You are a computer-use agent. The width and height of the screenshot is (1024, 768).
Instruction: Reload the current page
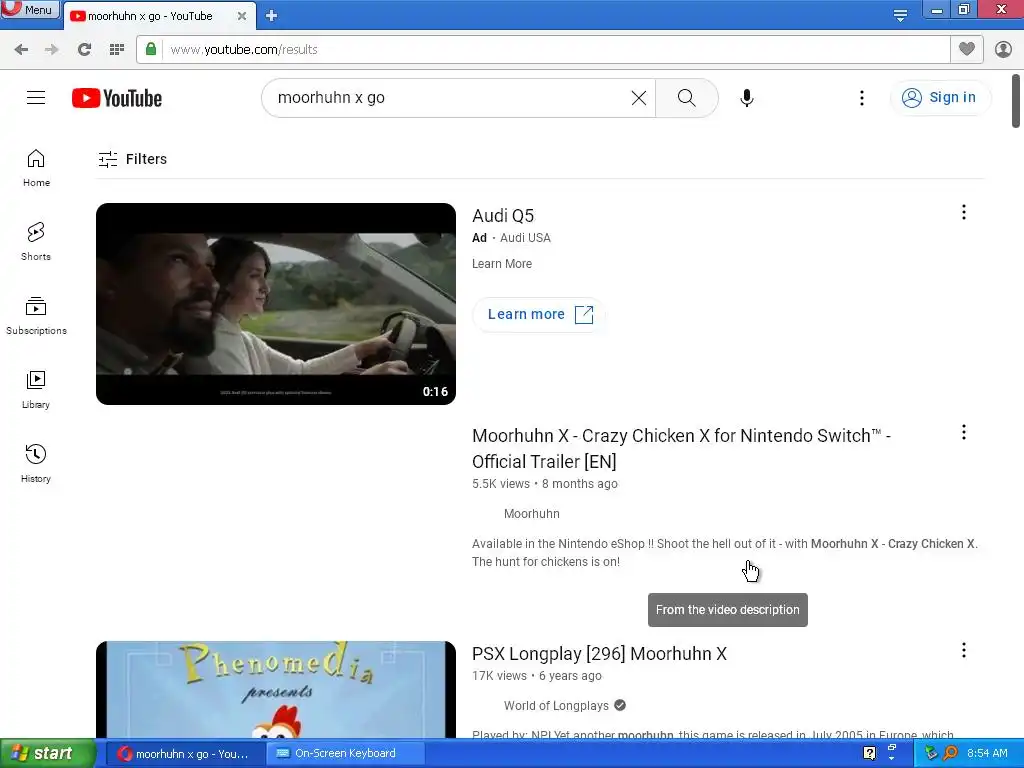click(84, 50)
